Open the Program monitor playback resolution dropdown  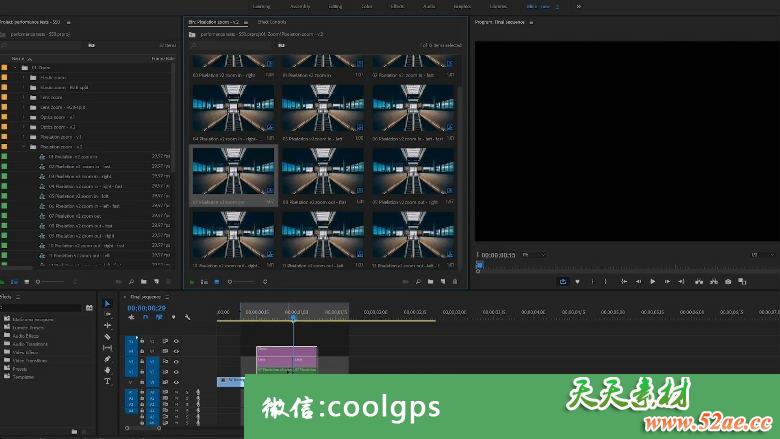(x=762, y=255)
